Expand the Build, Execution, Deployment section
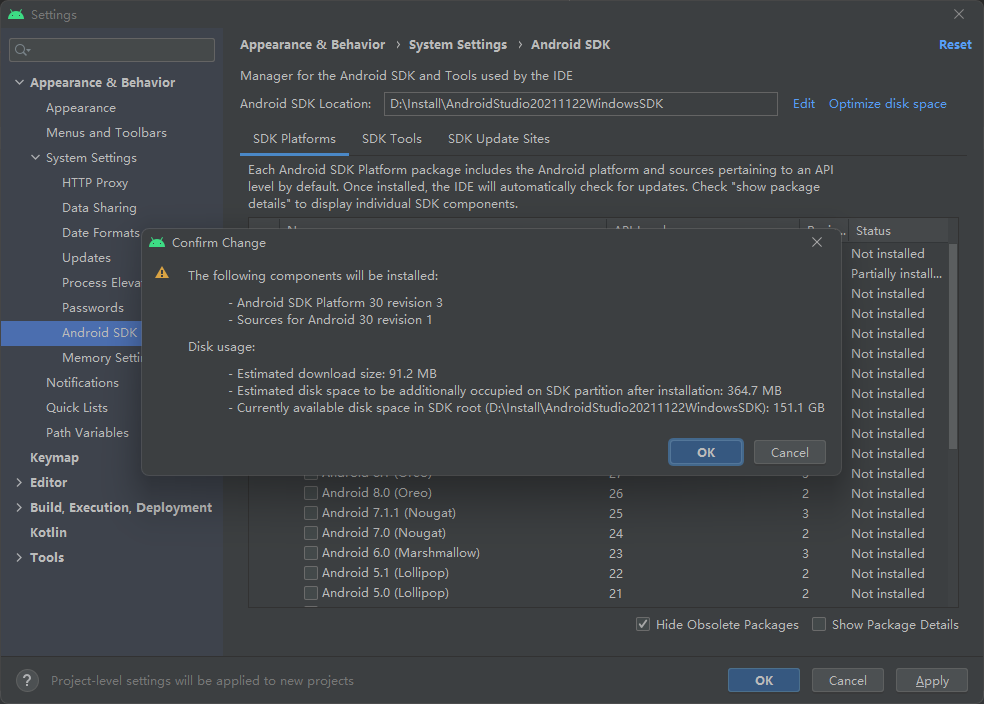Image resolution: width=984 pixels, height=704 pixels. (19, 508)
